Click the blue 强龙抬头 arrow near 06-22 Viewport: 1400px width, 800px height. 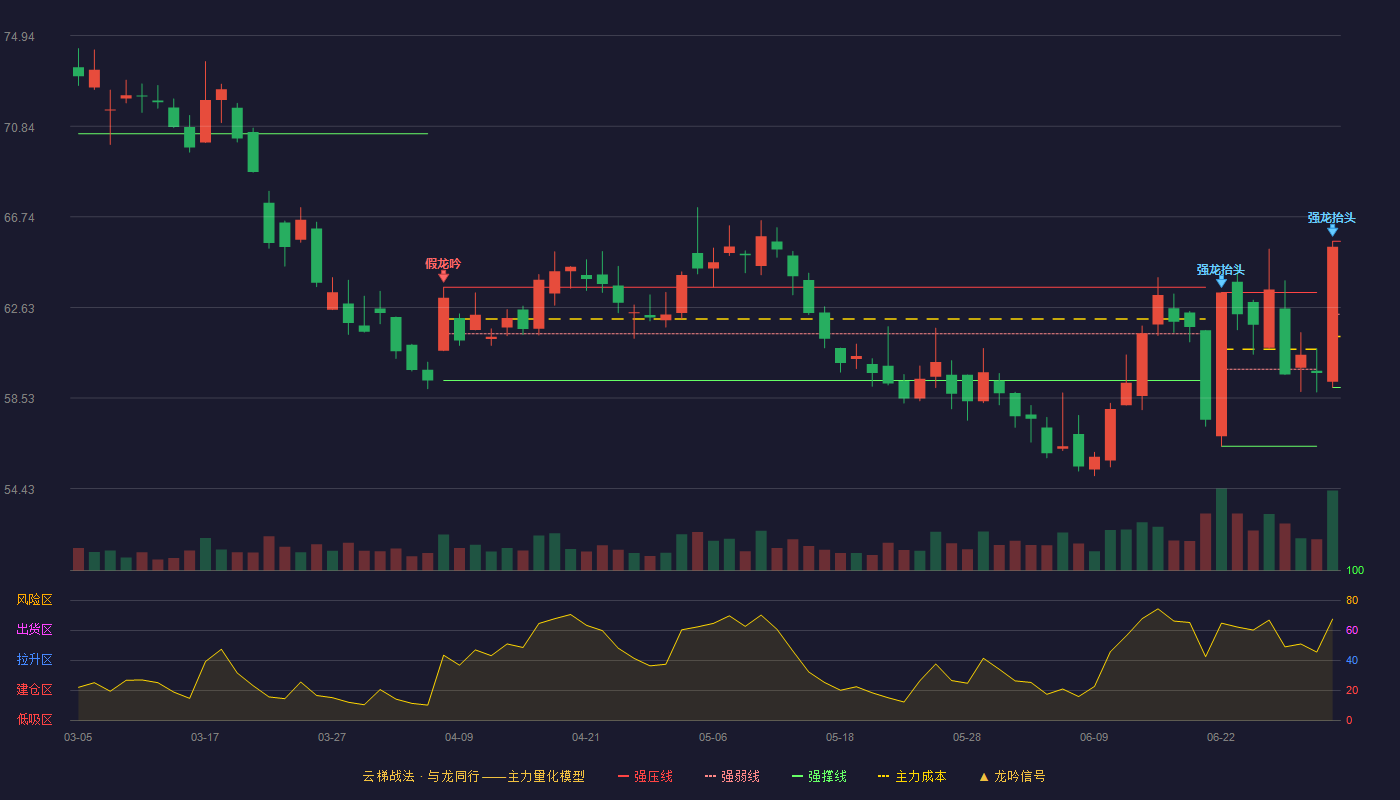coord(1221,282)
